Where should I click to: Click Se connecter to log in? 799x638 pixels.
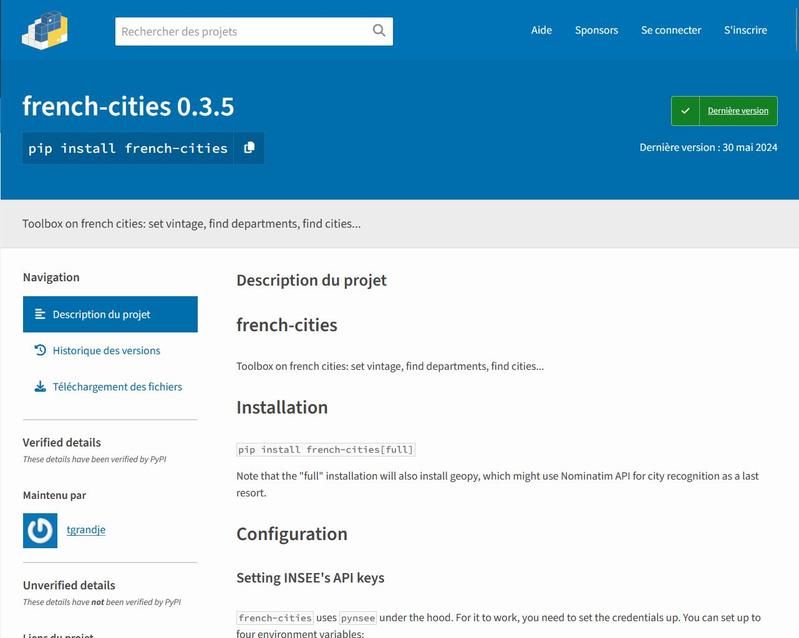671,30
